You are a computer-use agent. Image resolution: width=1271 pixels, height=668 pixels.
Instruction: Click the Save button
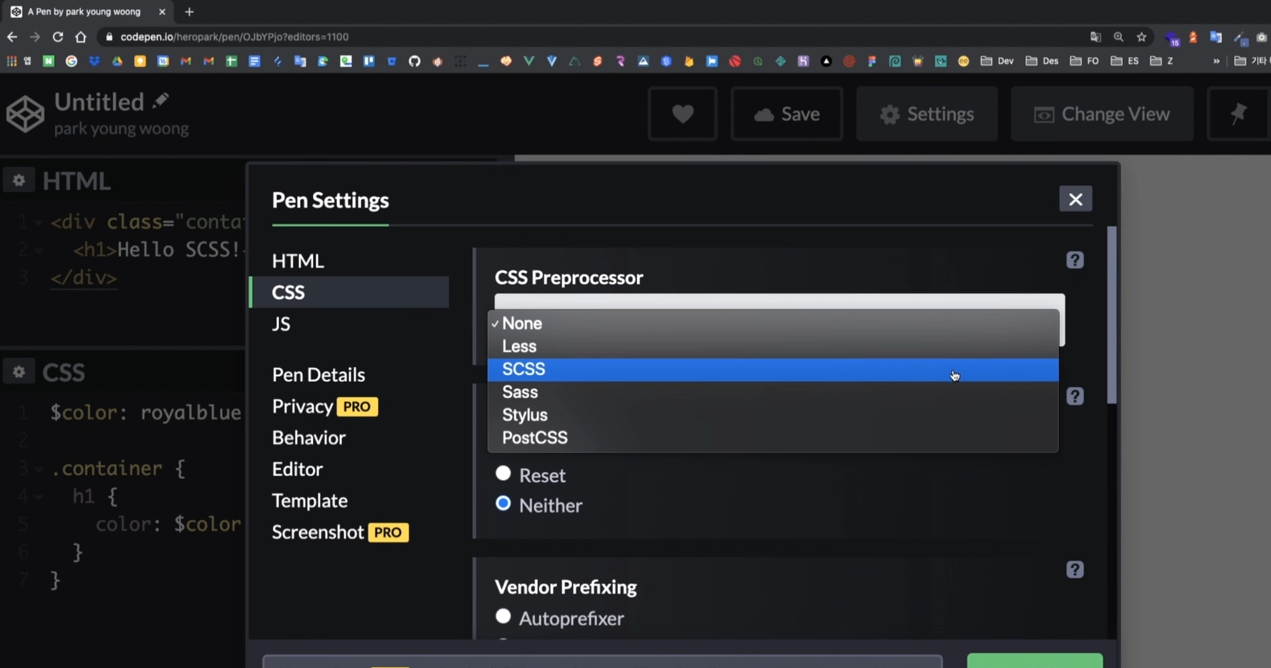(787, 114)
